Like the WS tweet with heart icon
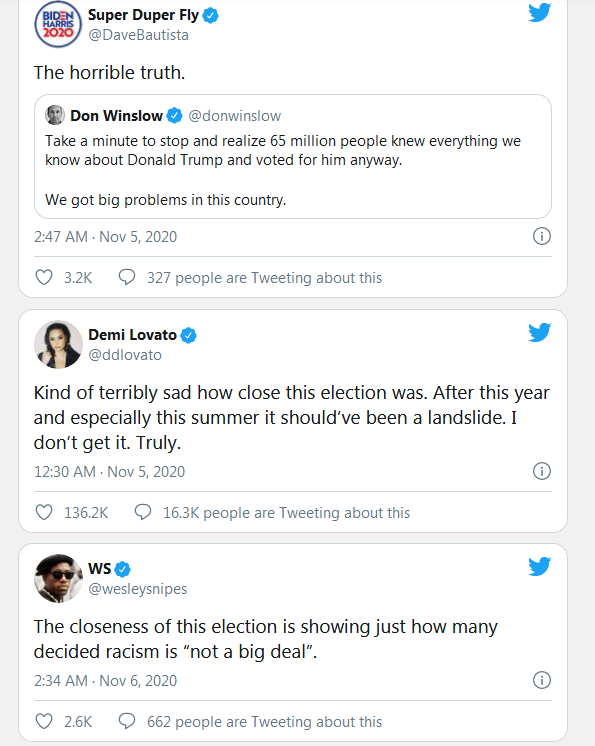The width and height of the screenshot is (595, 746). [44, 721]
